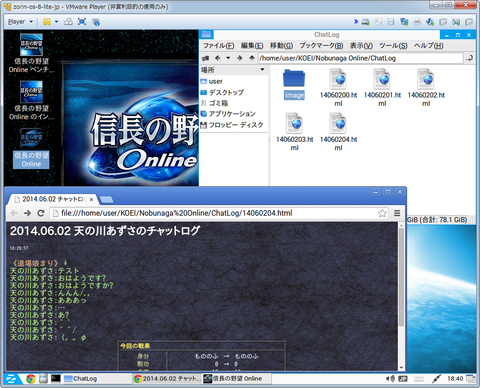Image resolution: width=480 pixels, height=388 pixels.
Task: Click the VMware network adapter icon
Action: coord(404,22)
